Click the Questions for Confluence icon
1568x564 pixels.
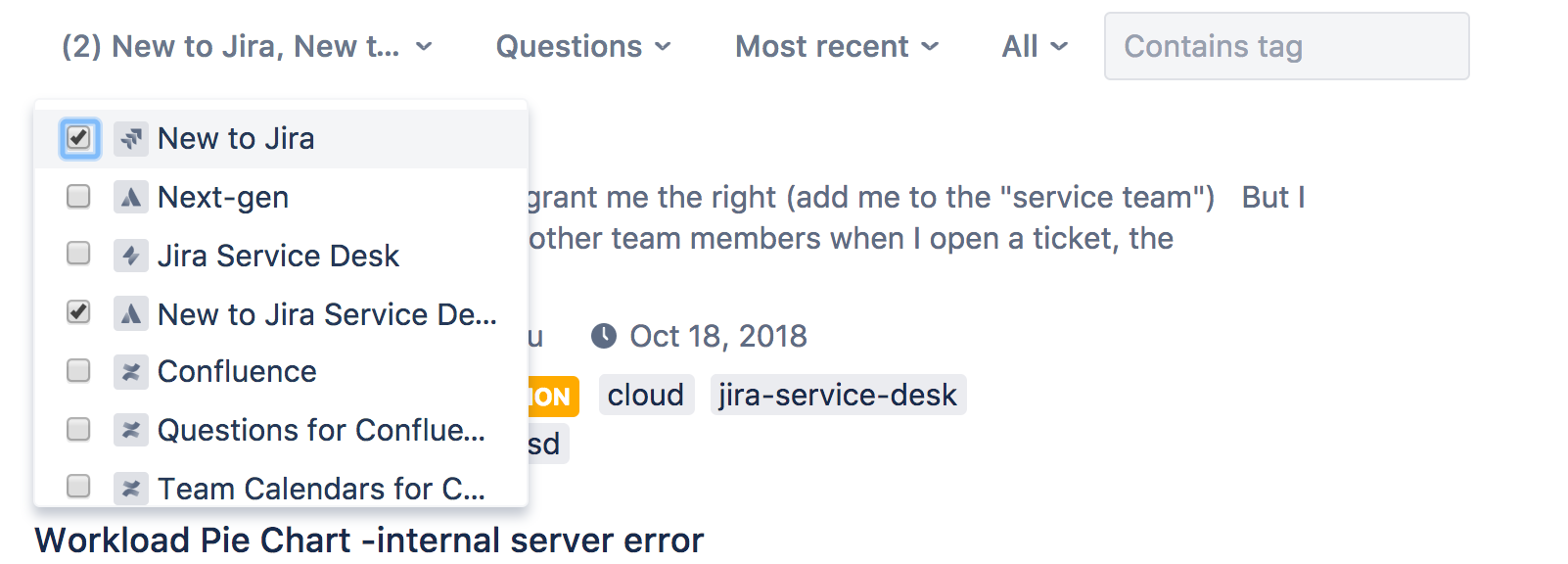pyautogui.click(x=131, y=430)
